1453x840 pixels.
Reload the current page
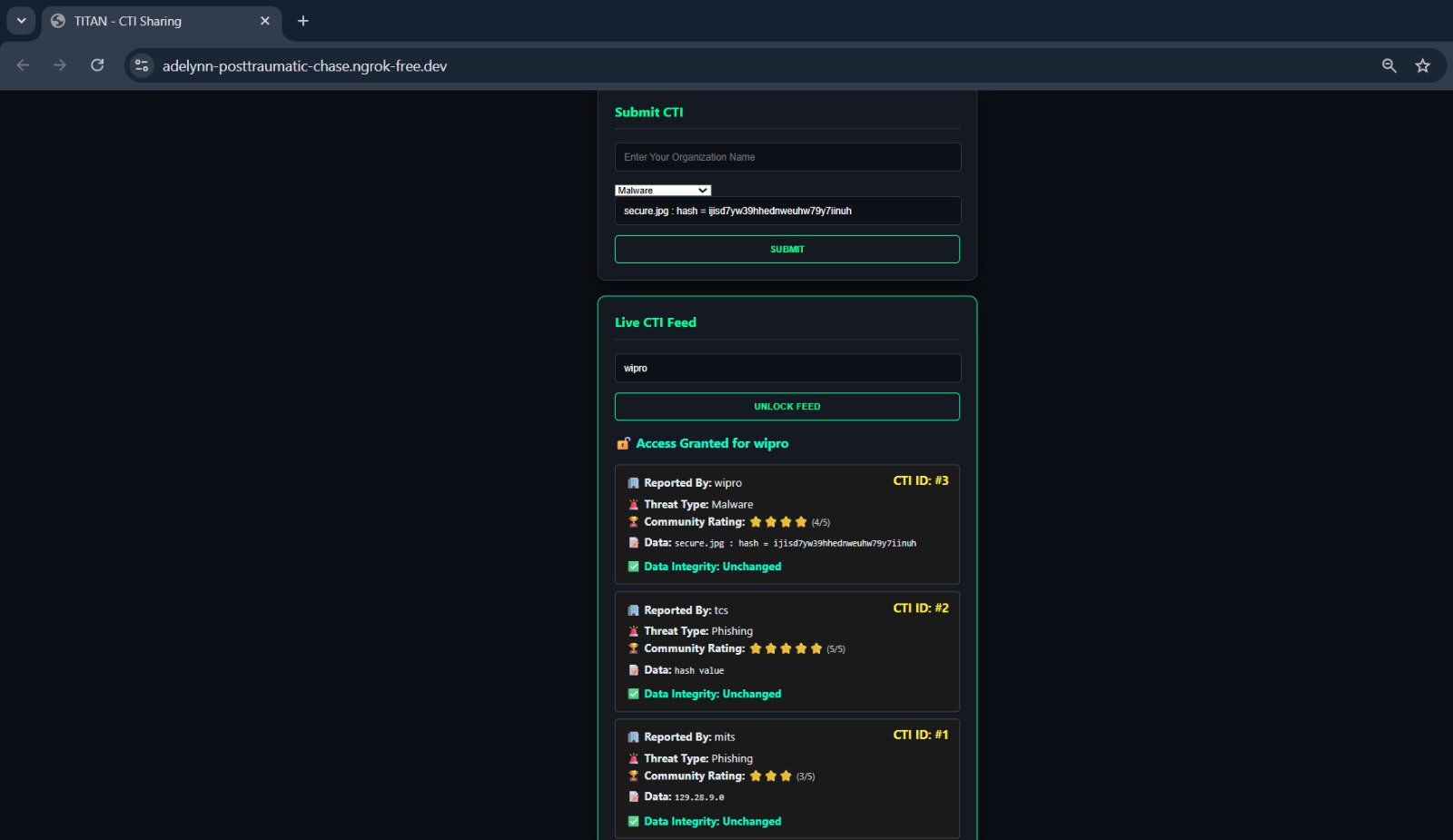click(97, 65)
